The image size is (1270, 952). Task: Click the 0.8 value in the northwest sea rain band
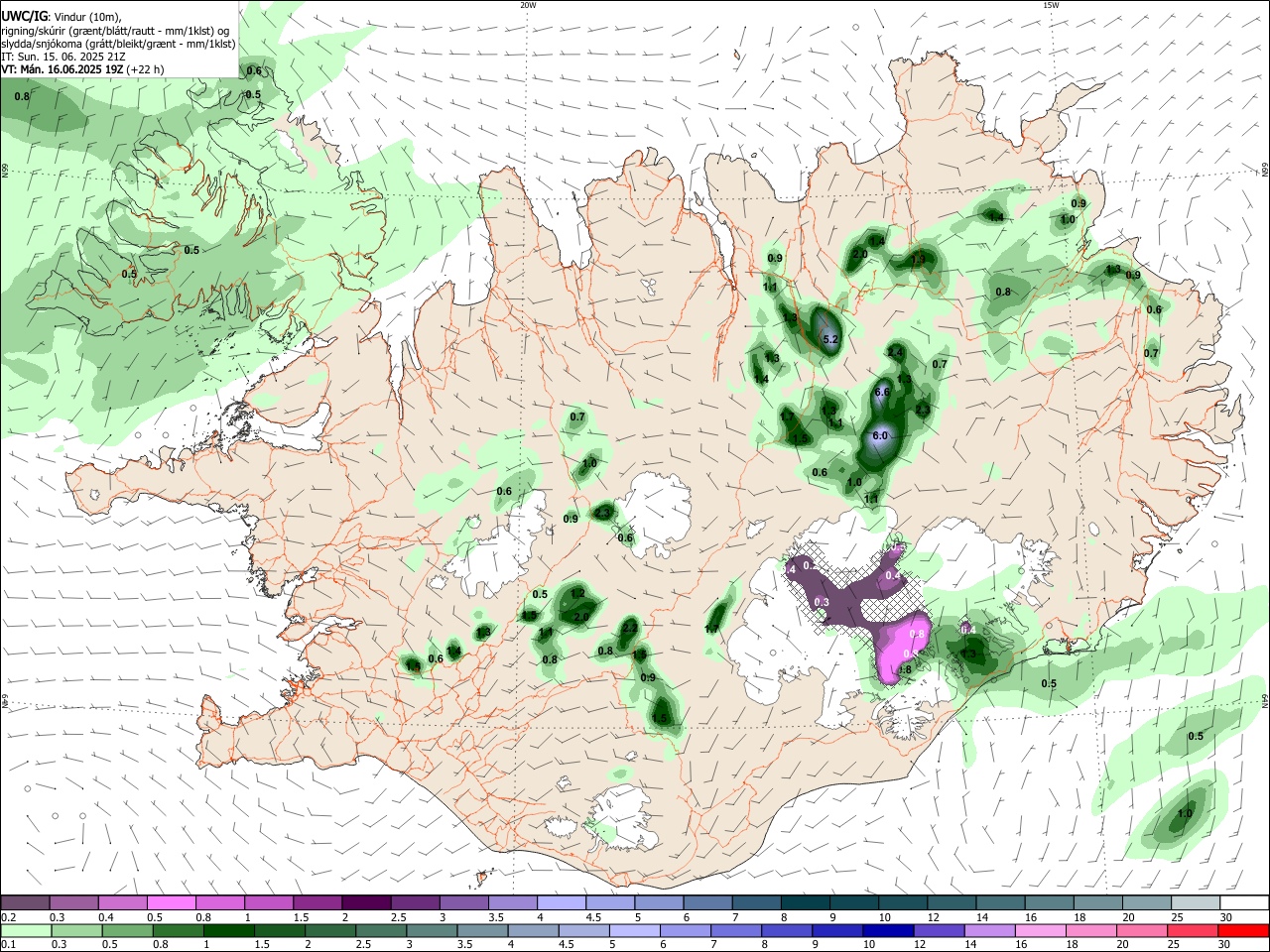pyautogui.click(x=22, y=96)
